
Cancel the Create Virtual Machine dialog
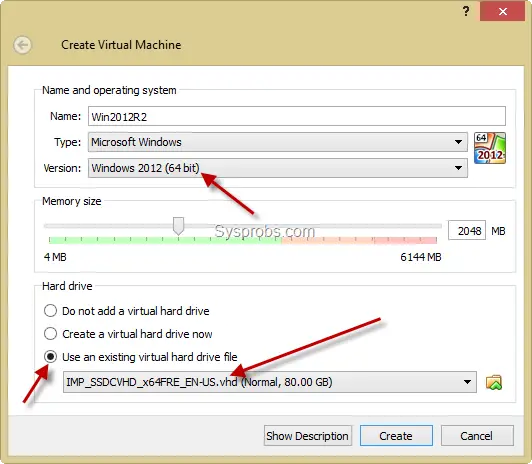(477, 436)
